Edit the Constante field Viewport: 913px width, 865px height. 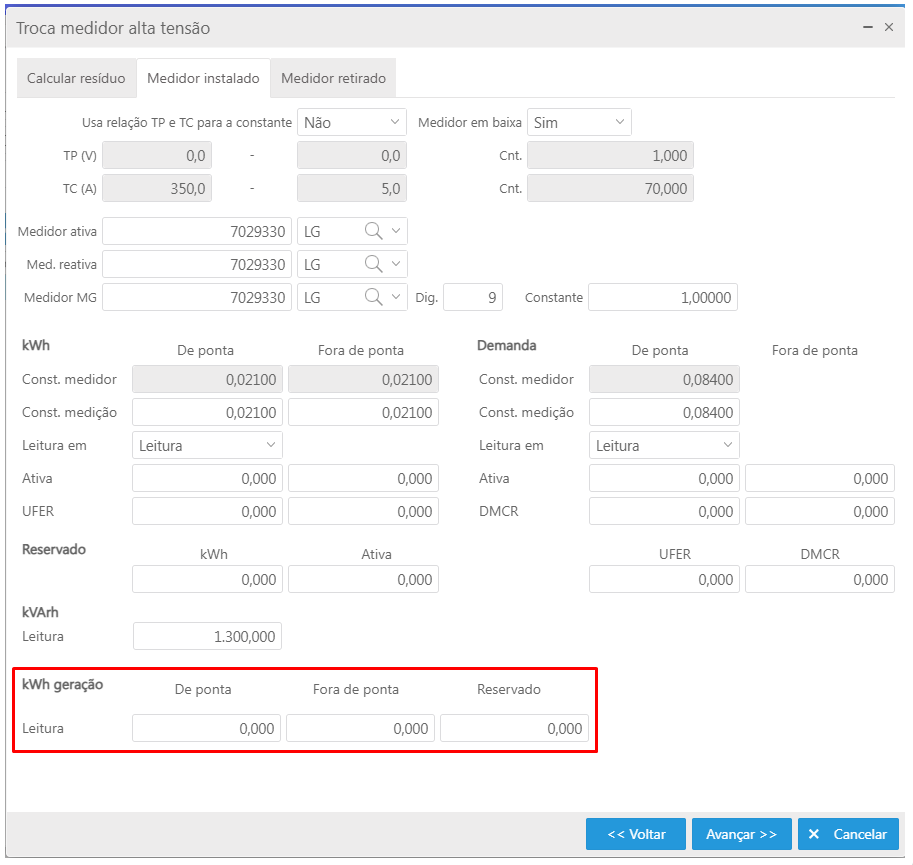[663, 297]
